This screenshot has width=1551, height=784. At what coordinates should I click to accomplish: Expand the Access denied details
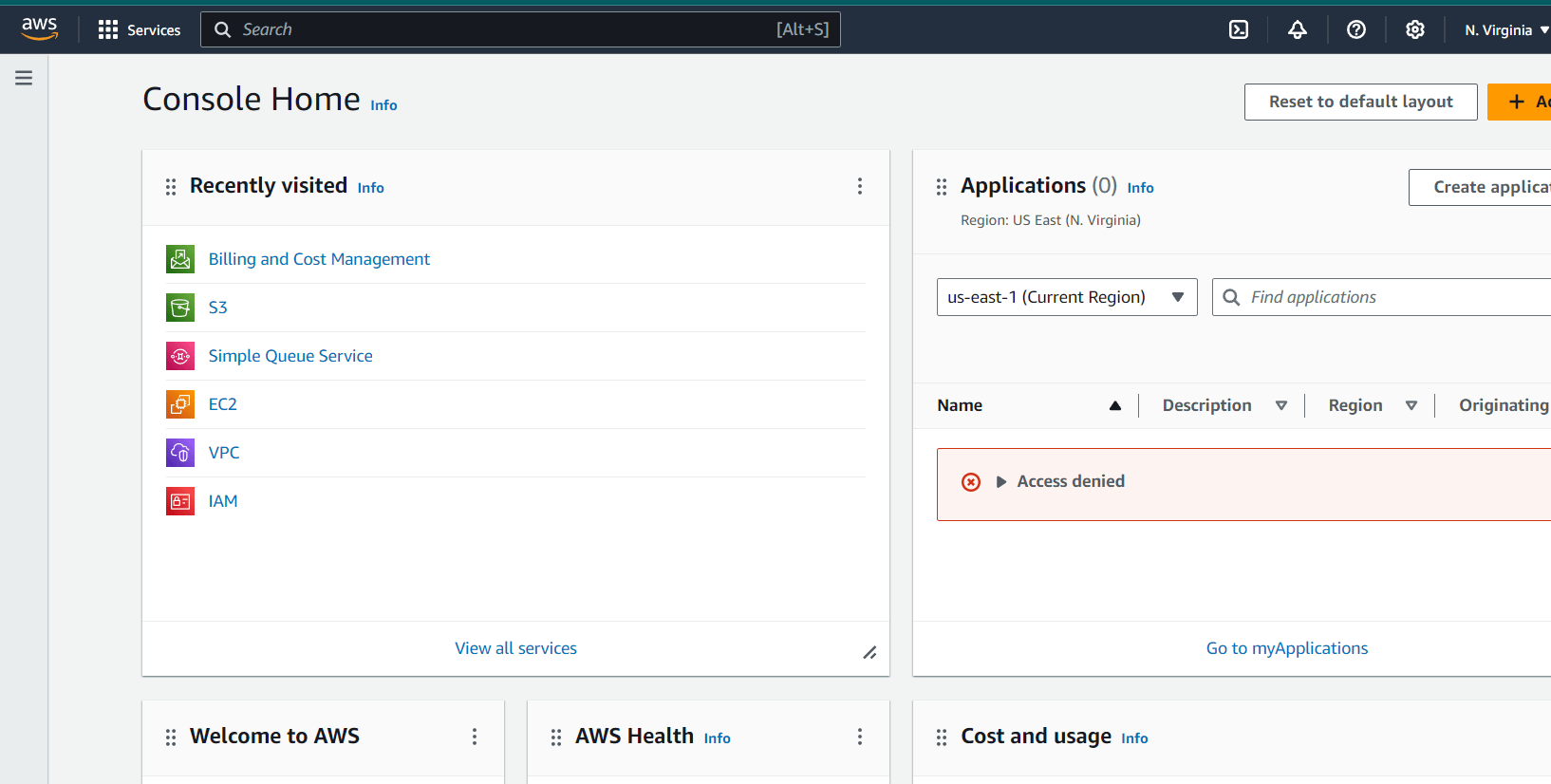tap(1001, 482)
